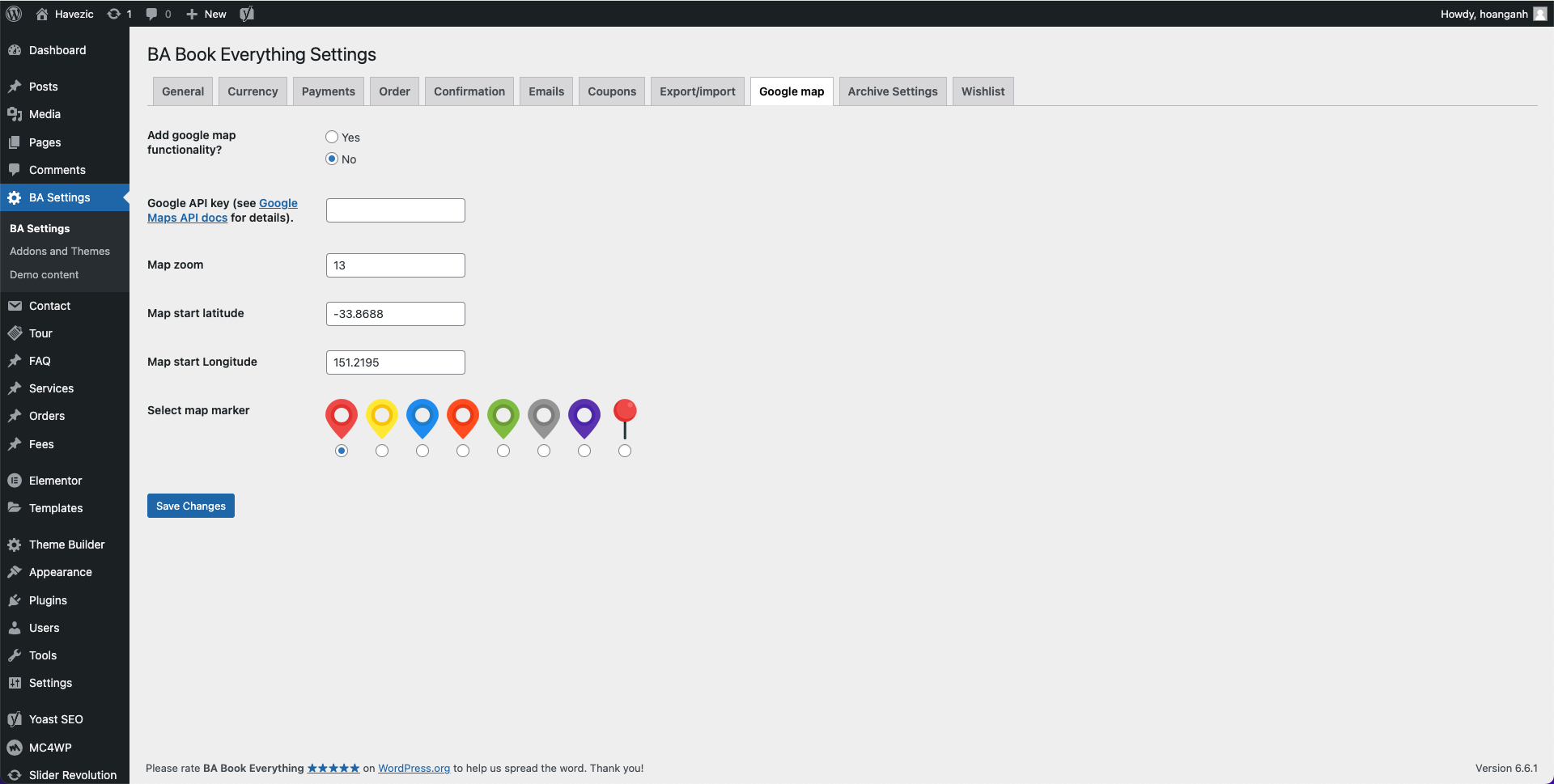
Task: Open the Coupons tab
Action: (x=612, y=91)
